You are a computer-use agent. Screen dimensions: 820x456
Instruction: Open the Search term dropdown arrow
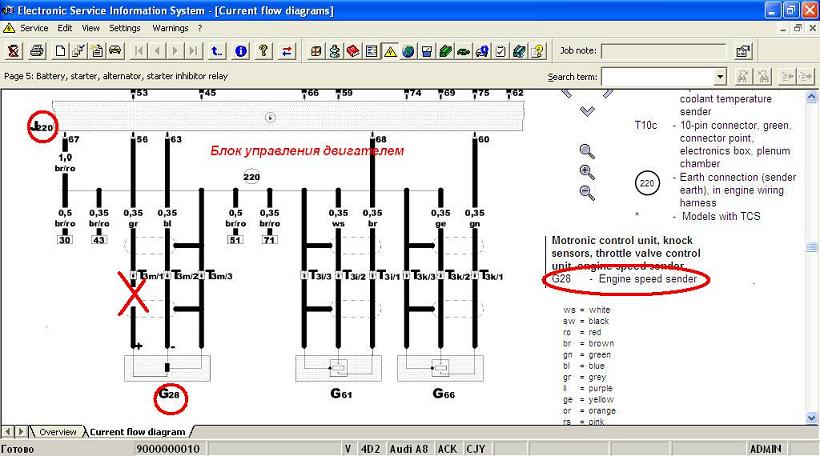click(x=720, y=77)
